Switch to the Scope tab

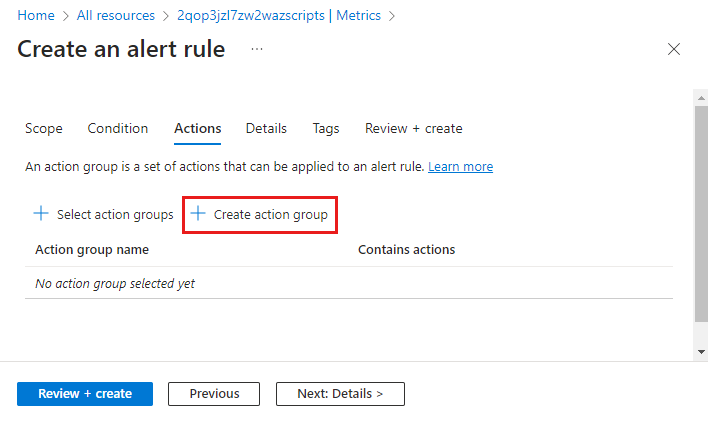(44, 129)
